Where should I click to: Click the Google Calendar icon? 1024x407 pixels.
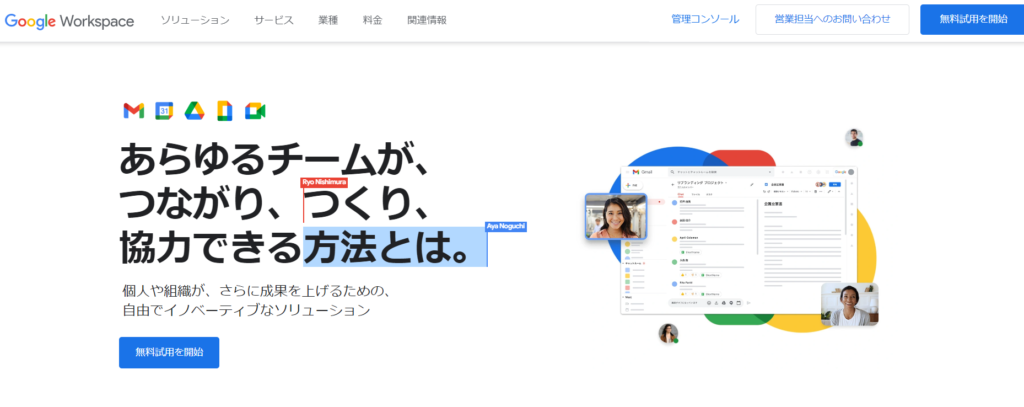point(164,111)
